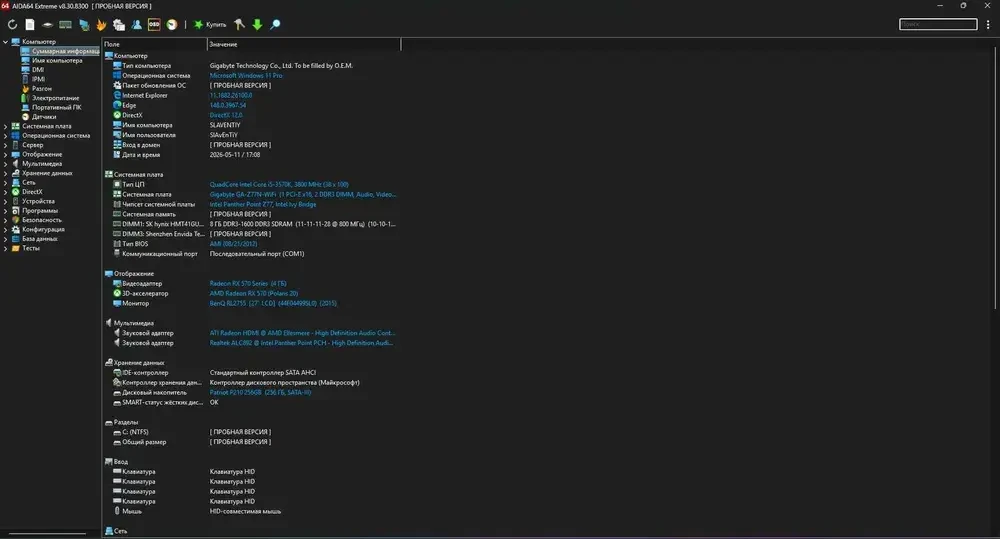Select the Тип BIOS row label
Screen dimensions: 1000x539
pyautogui.click(x=135, y=244)
